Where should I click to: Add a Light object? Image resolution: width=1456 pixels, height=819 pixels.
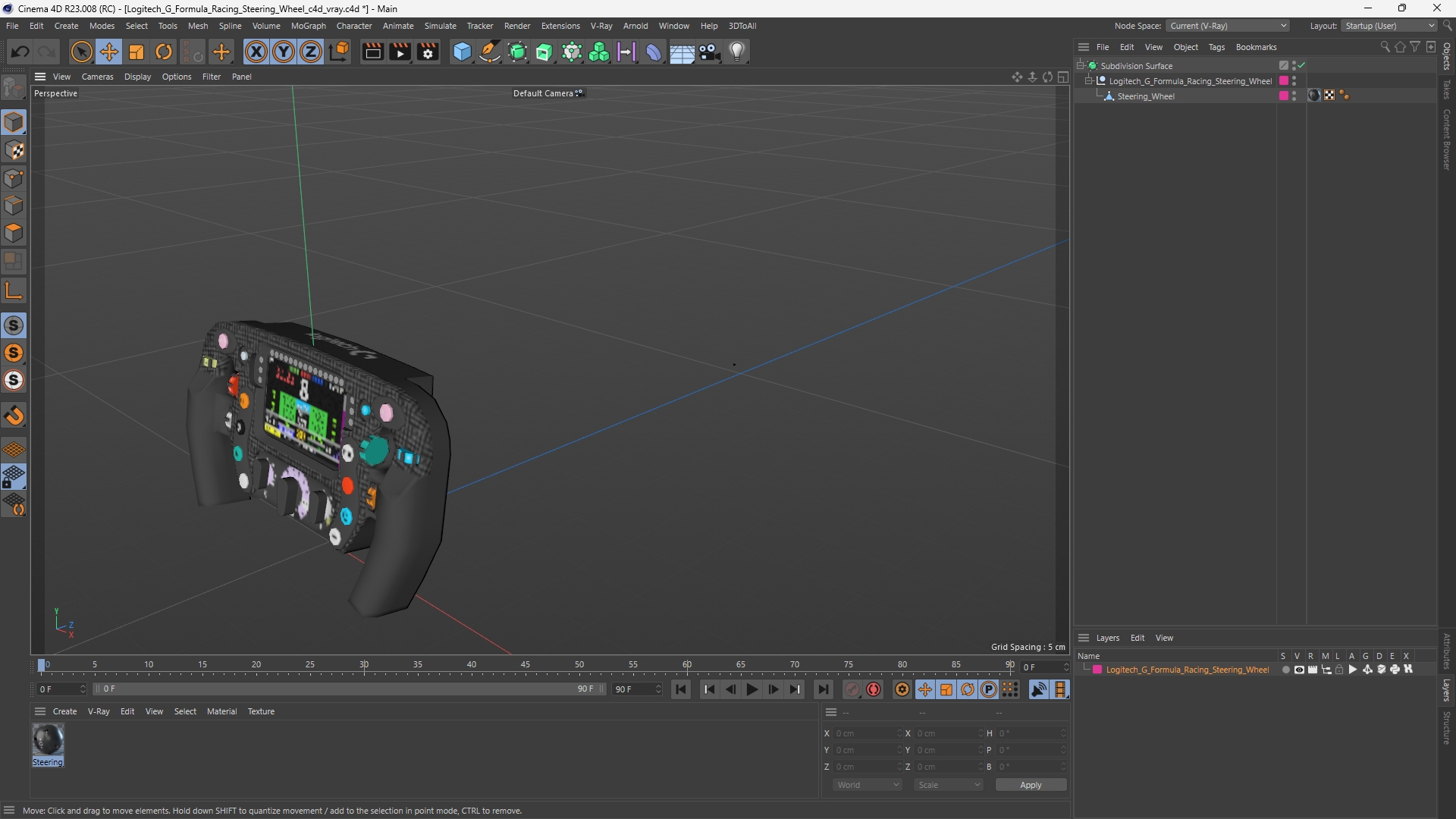737,52
